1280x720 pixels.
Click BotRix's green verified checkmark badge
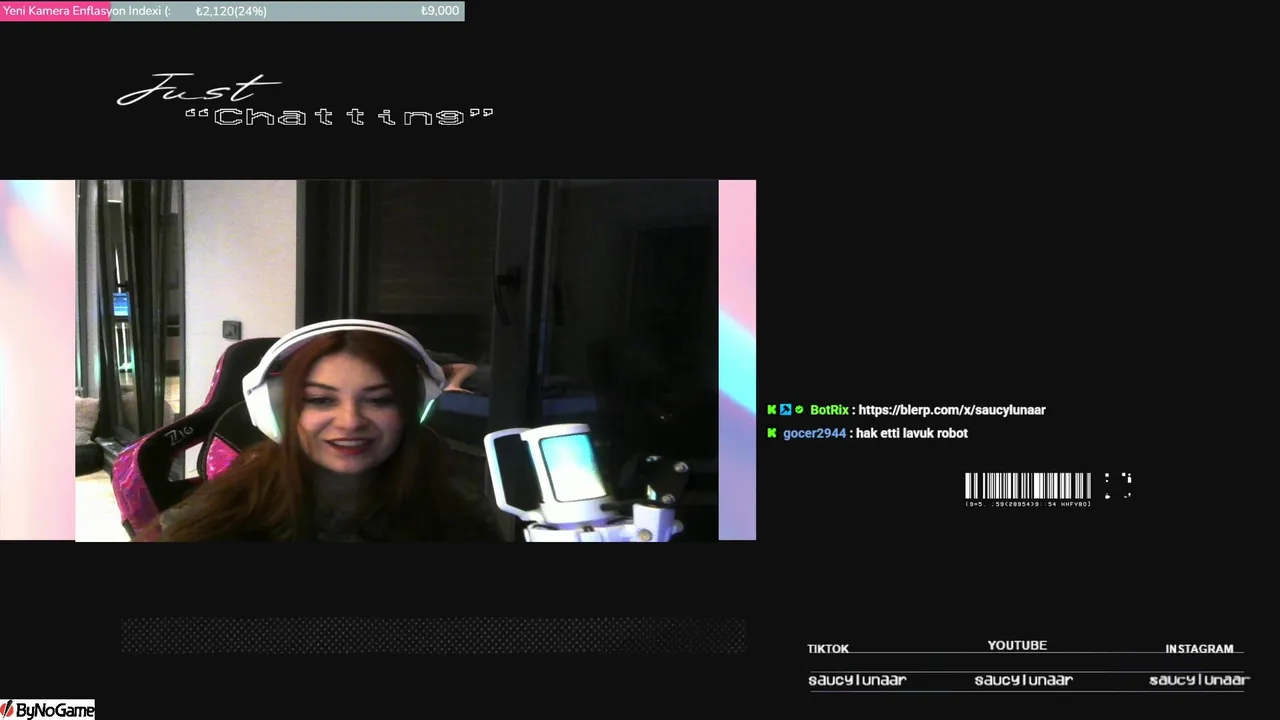[x=798, y=410]
